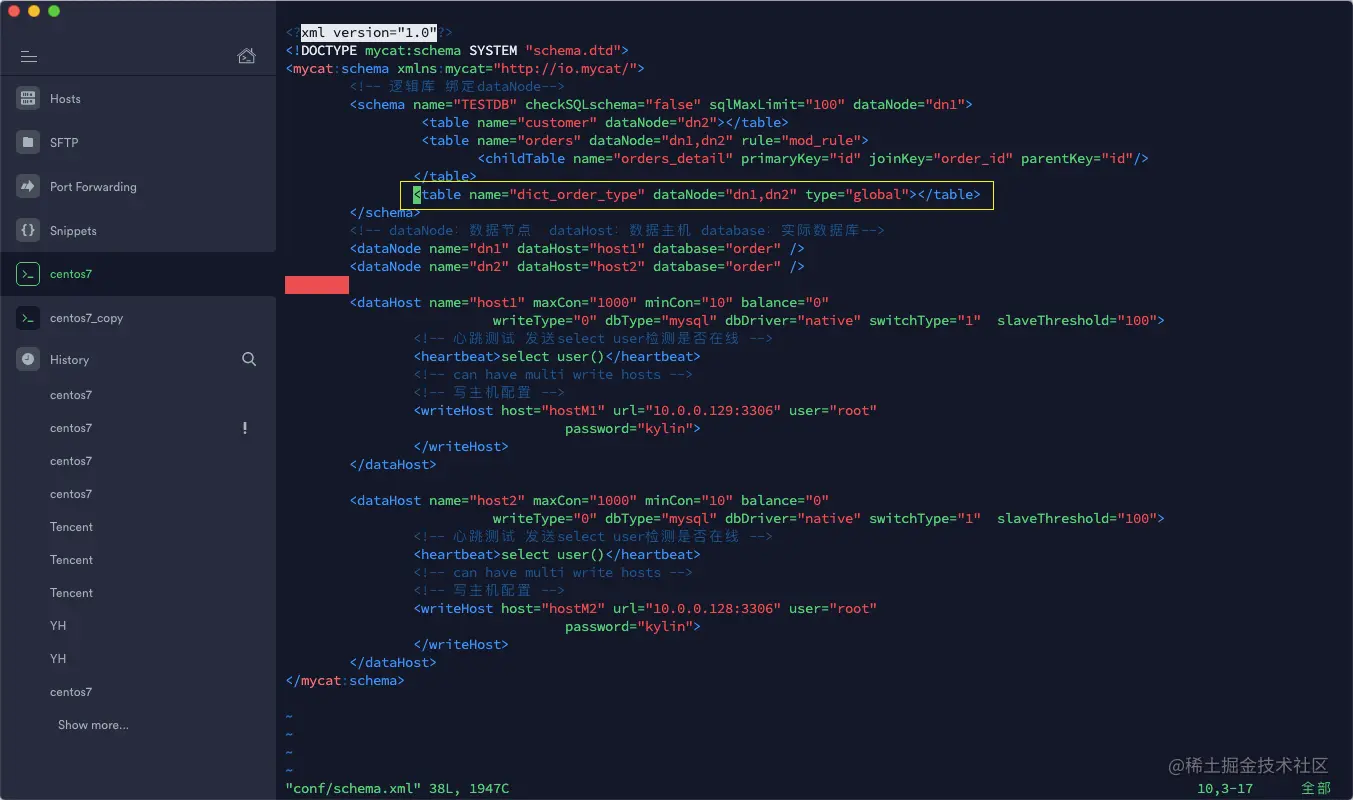Click the dataNode name="dn2" line
This screenshot has height=800, width=1353.
click(x=577, y=266)
